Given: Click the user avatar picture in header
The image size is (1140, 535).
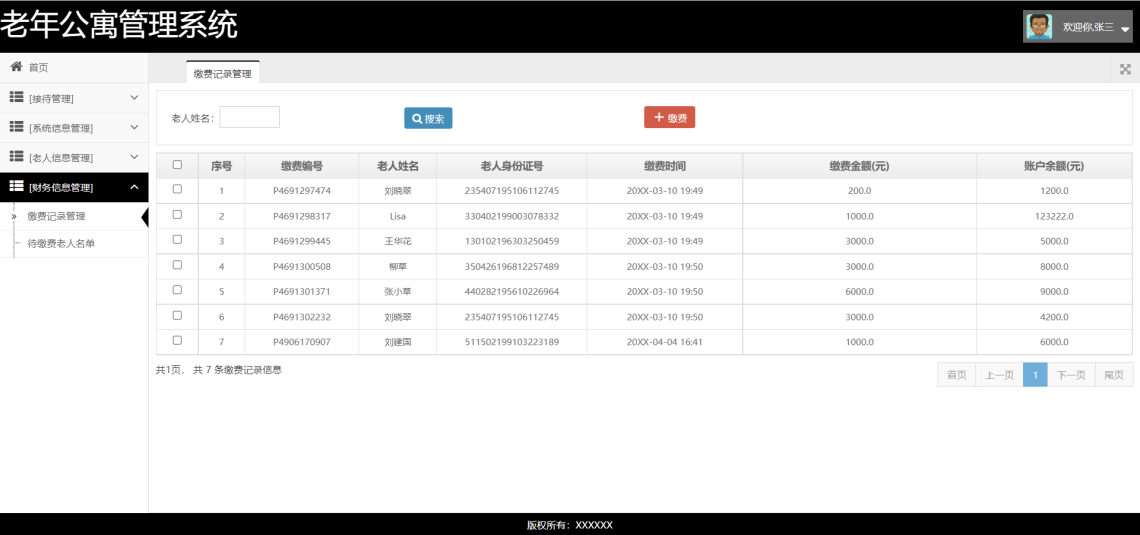Looking at the screenshot, I should click(1039, 27).
